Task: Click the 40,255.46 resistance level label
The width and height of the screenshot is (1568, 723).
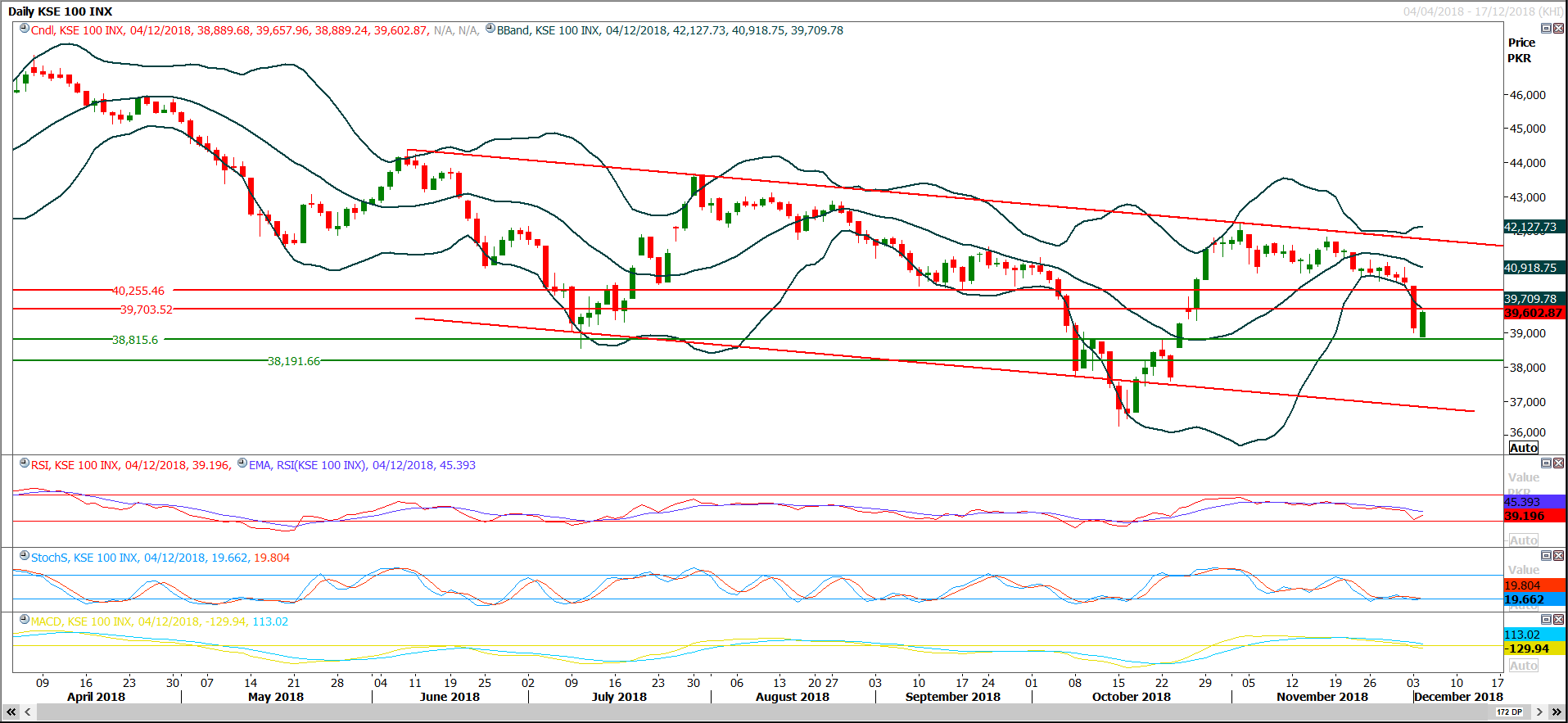Action: click(138, 291)
